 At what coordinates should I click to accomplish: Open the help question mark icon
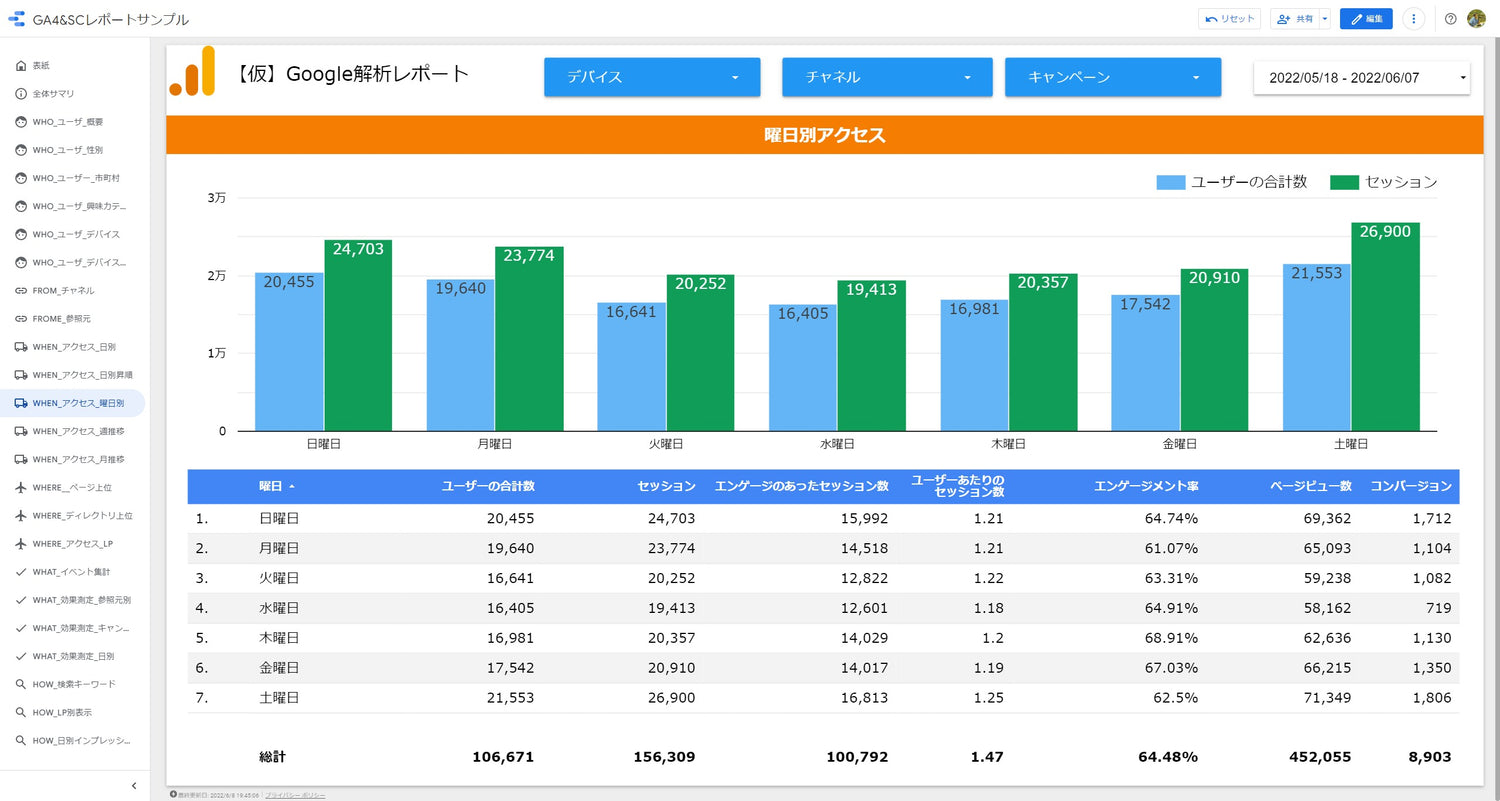(1450, 19)
